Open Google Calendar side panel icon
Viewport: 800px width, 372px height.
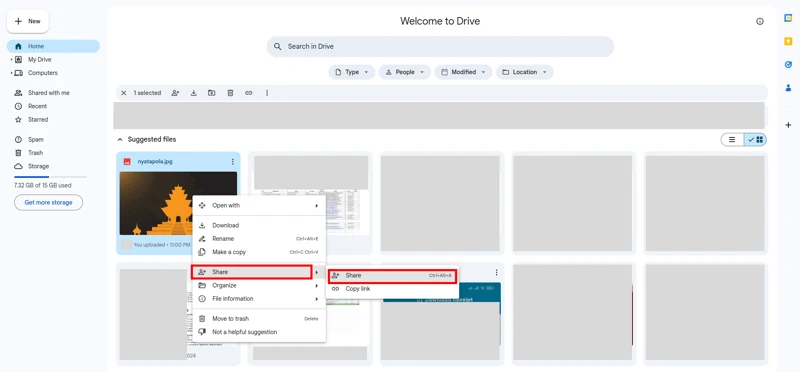(x=788, y=18)
